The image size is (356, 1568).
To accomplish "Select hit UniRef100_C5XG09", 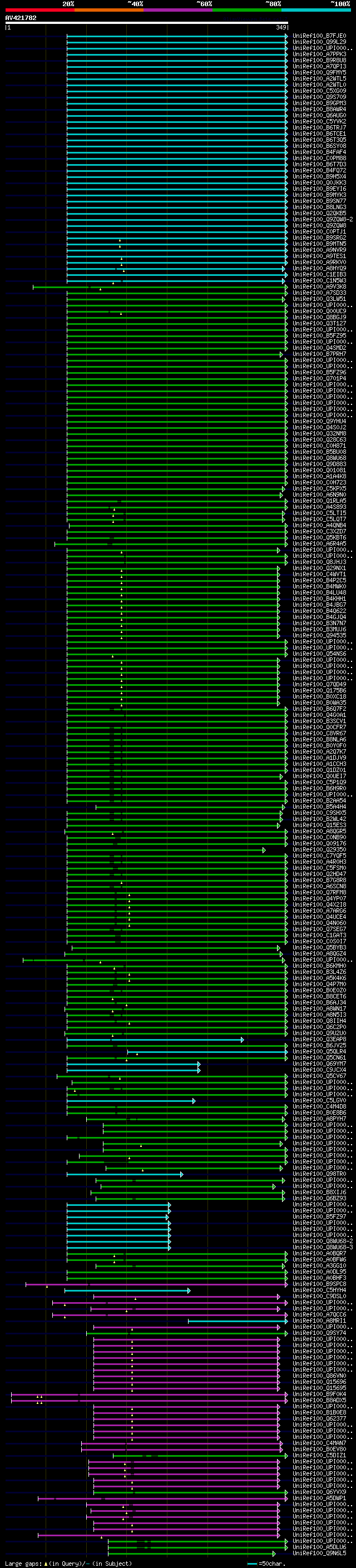I will [319, 91].
